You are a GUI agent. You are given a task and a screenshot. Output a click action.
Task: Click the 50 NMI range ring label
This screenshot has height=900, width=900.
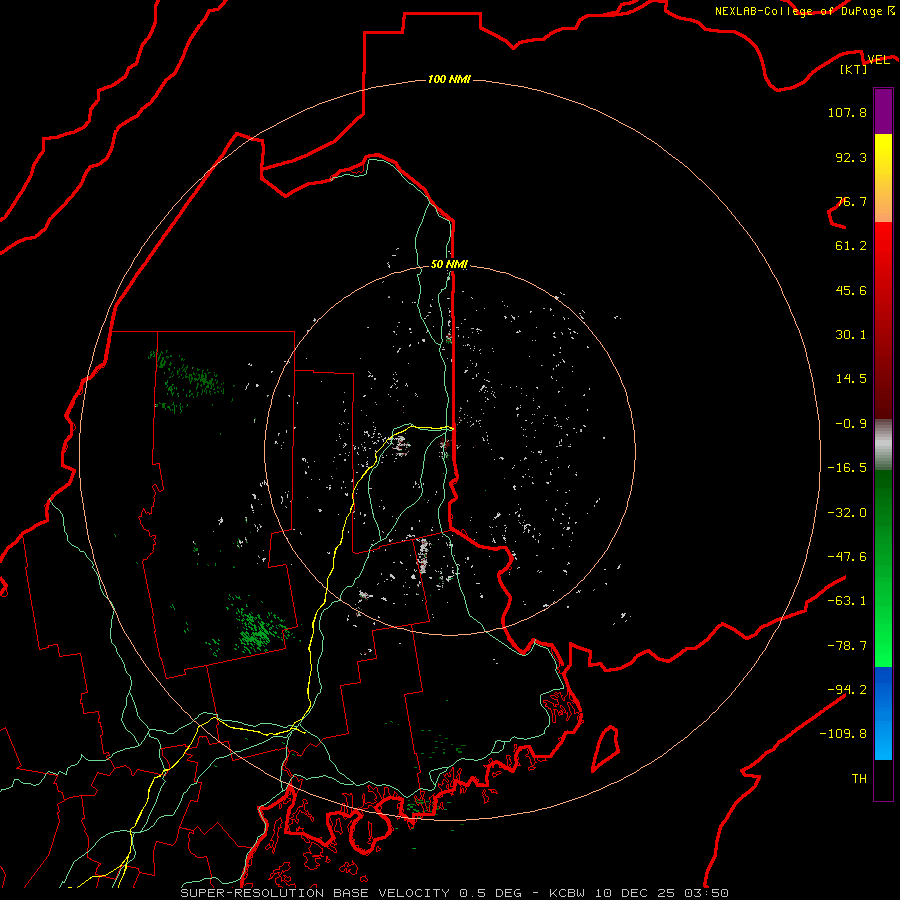click(x=449, y=265)
